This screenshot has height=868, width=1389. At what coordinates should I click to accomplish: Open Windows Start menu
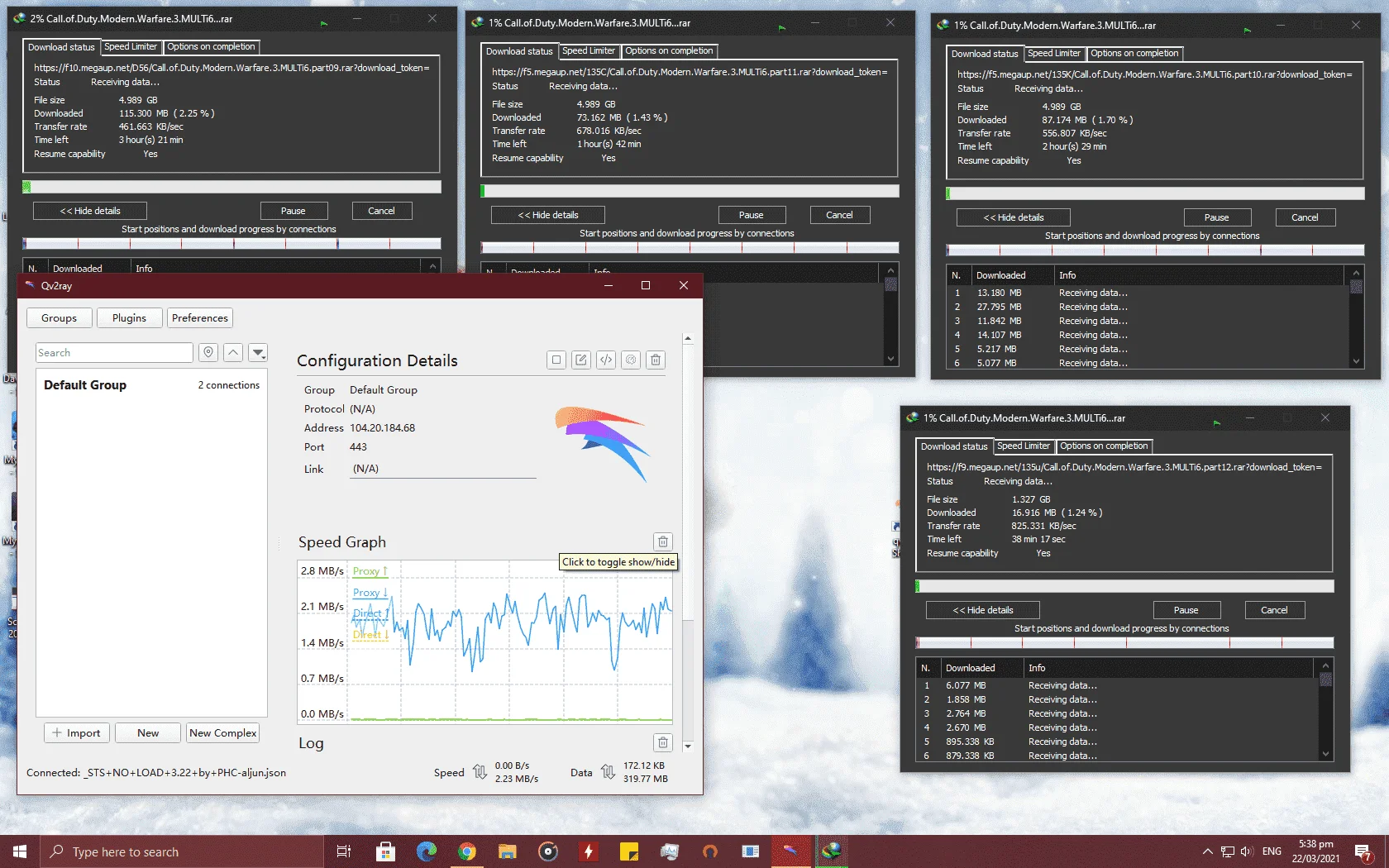click(20, 851)
